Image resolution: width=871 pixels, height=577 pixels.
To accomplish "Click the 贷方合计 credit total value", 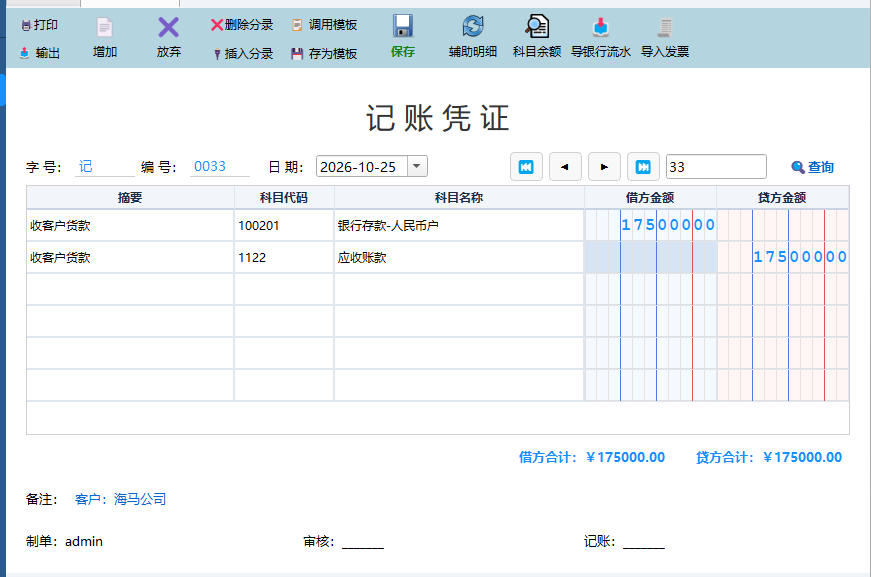I will coord(803,458).
